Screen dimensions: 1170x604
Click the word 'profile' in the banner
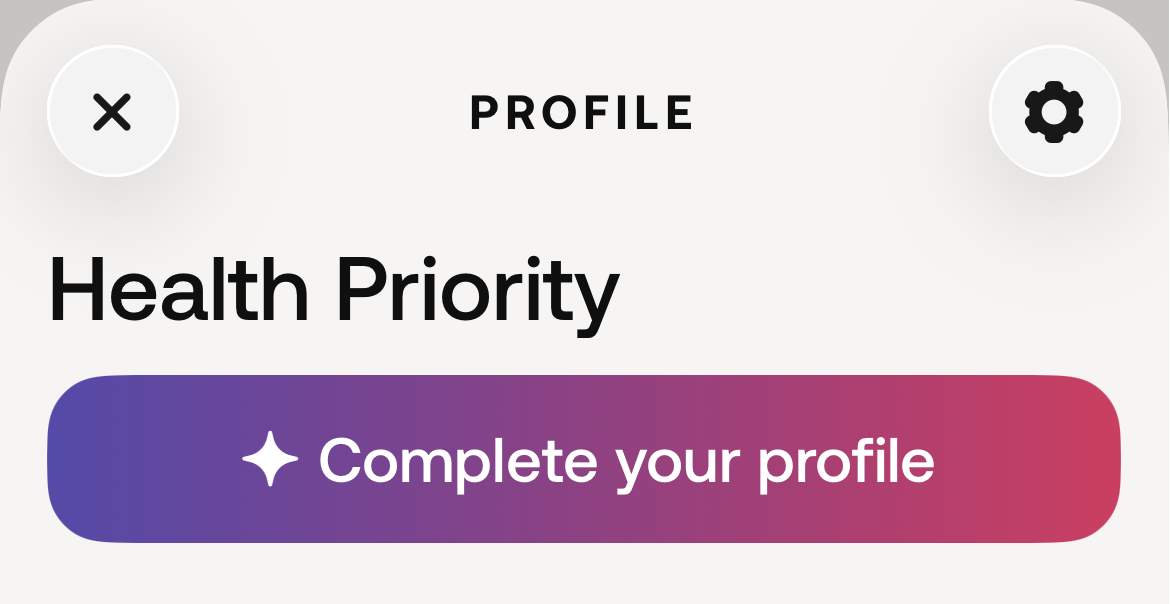847,464
